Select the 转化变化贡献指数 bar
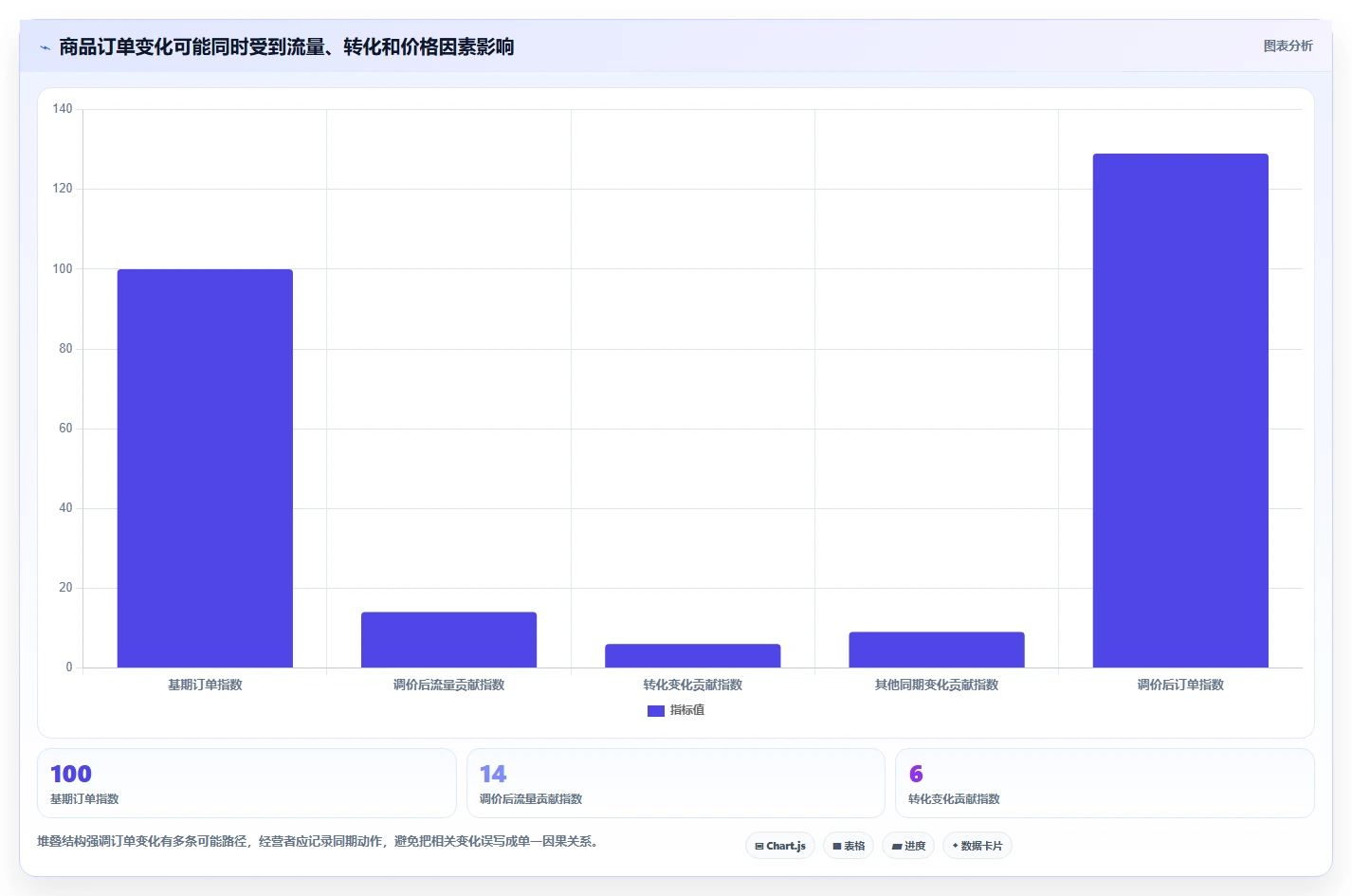Viewport: 1352px width, 896px height. [x=693, y=656]
